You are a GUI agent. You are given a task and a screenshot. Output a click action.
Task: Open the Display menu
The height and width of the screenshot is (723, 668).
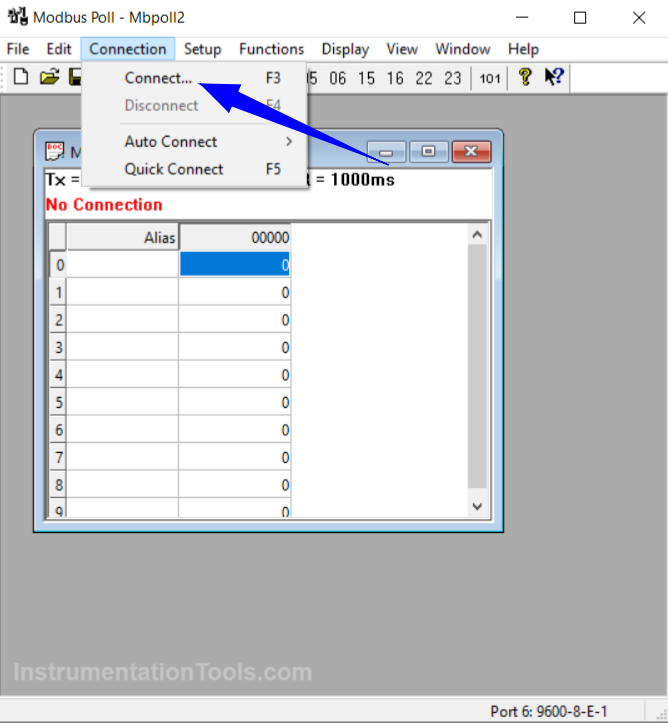345,49
